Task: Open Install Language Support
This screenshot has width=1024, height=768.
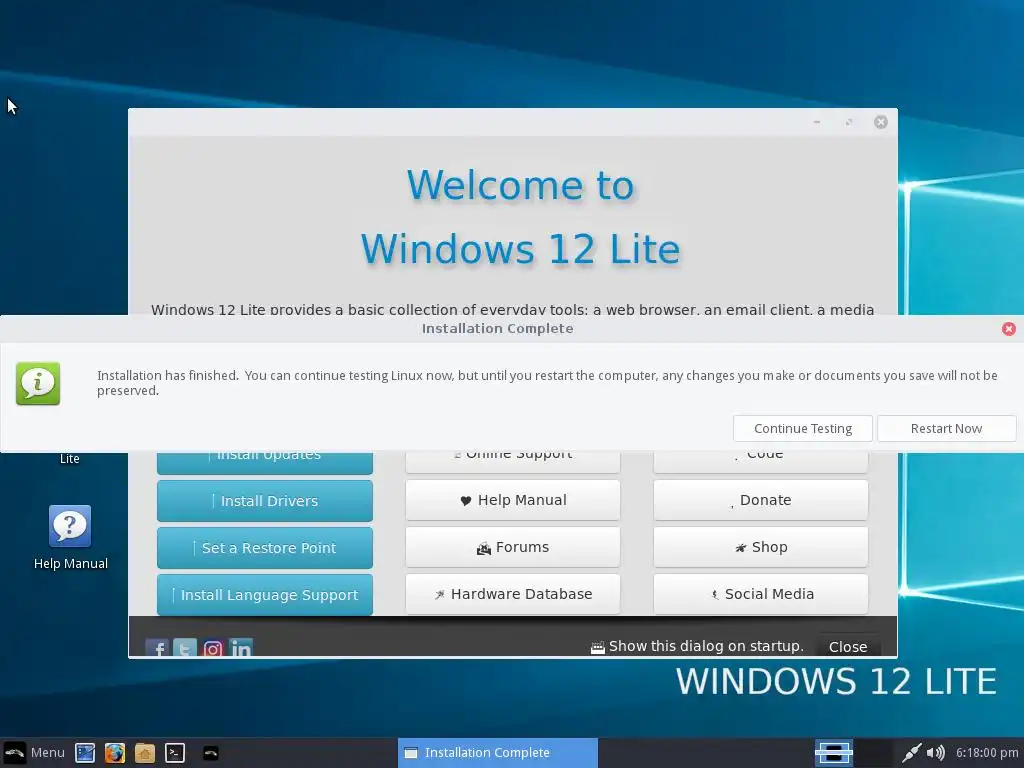Action: click(x=264, y=595)
